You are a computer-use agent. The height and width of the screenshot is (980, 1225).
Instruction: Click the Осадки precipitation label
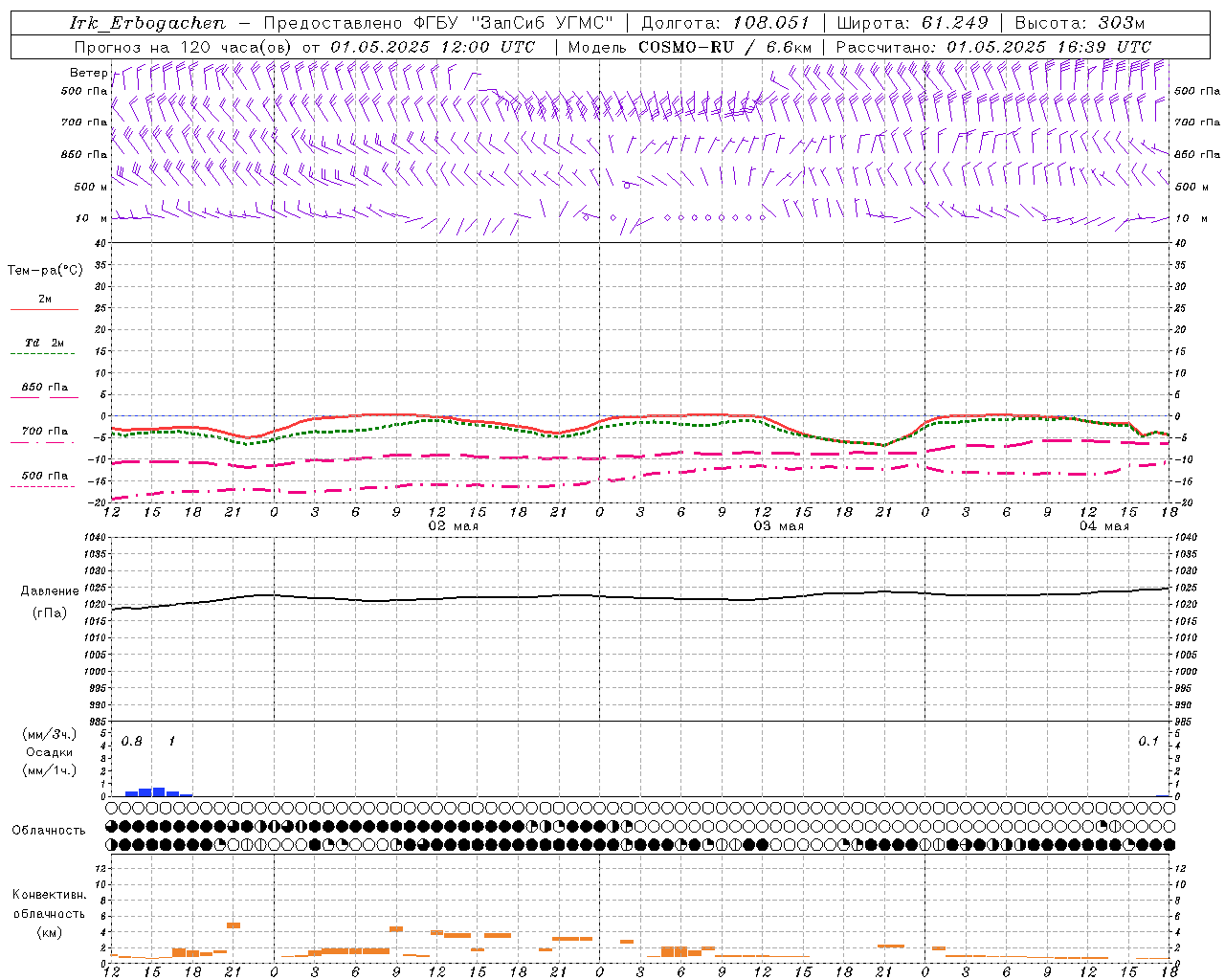coord(50,752)
